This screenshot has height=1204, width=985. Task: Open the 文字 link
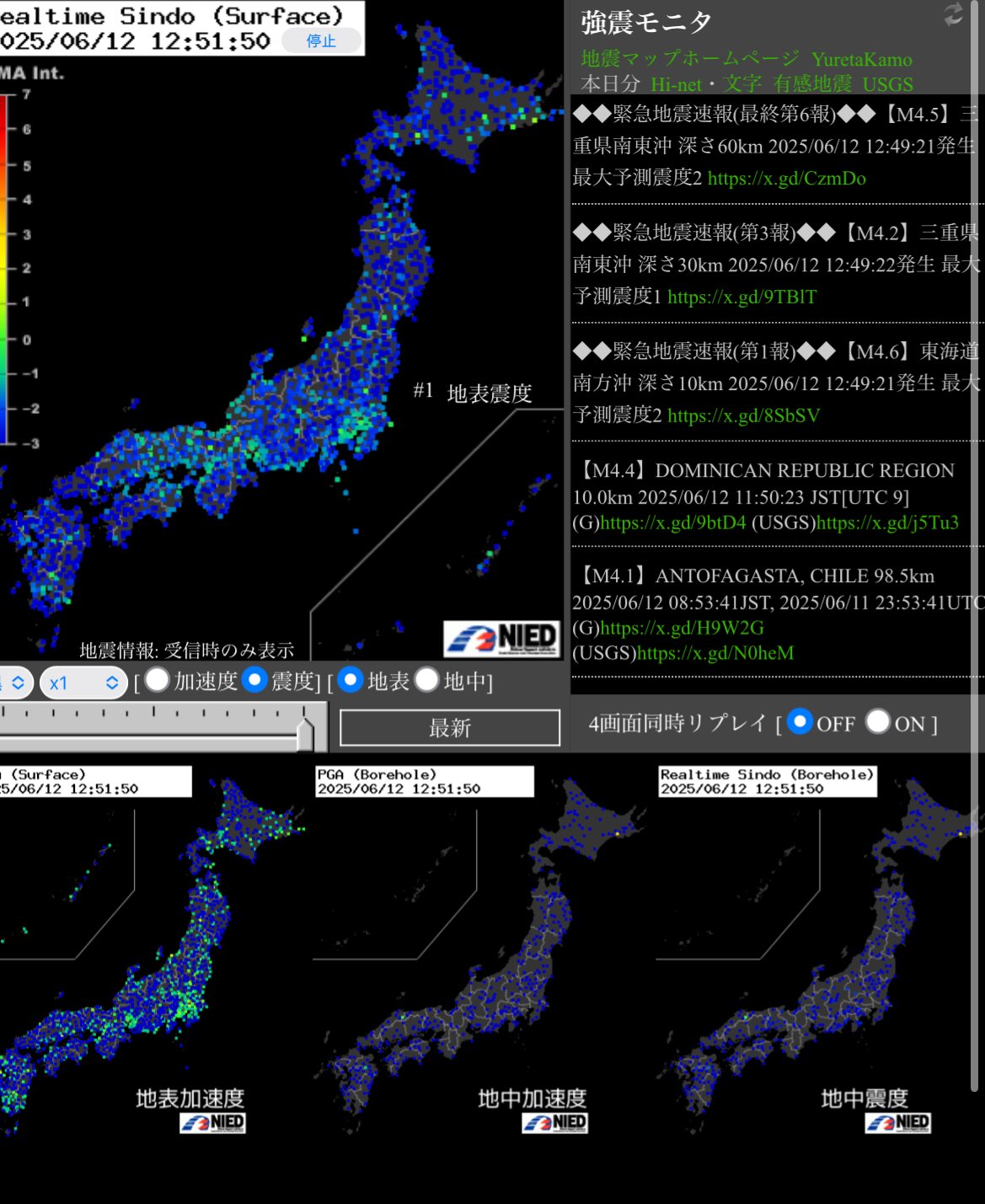pos(741,84)
